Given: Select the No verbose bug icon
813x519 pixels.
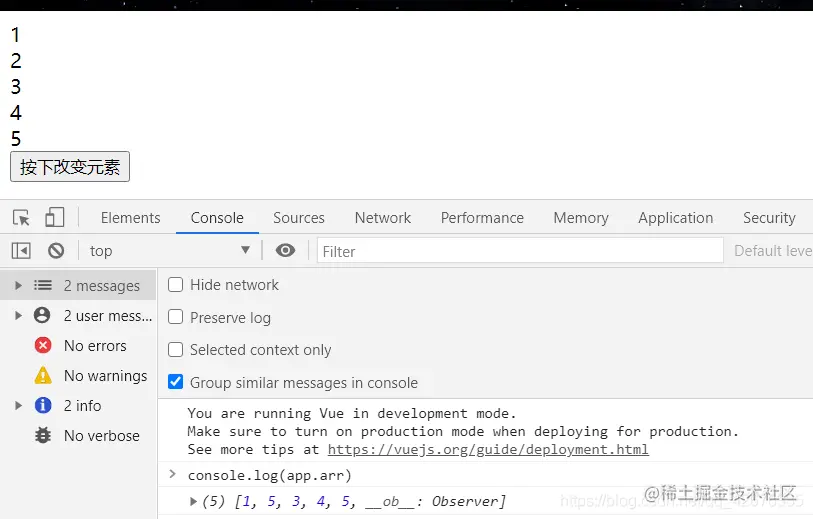Looking at the screenshot, I should (x=43, y=435).
